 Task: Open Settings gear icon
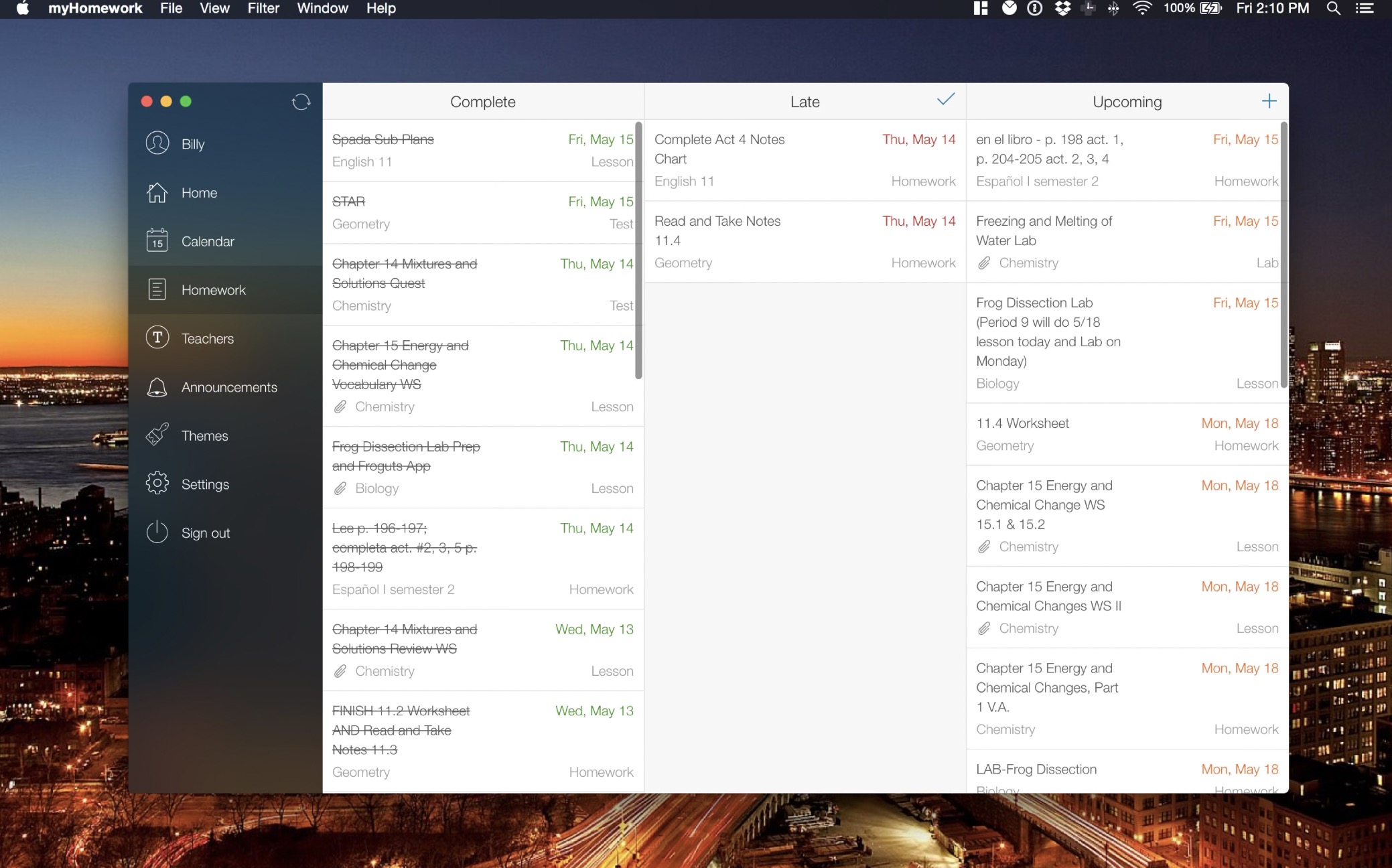click(157, 484)
